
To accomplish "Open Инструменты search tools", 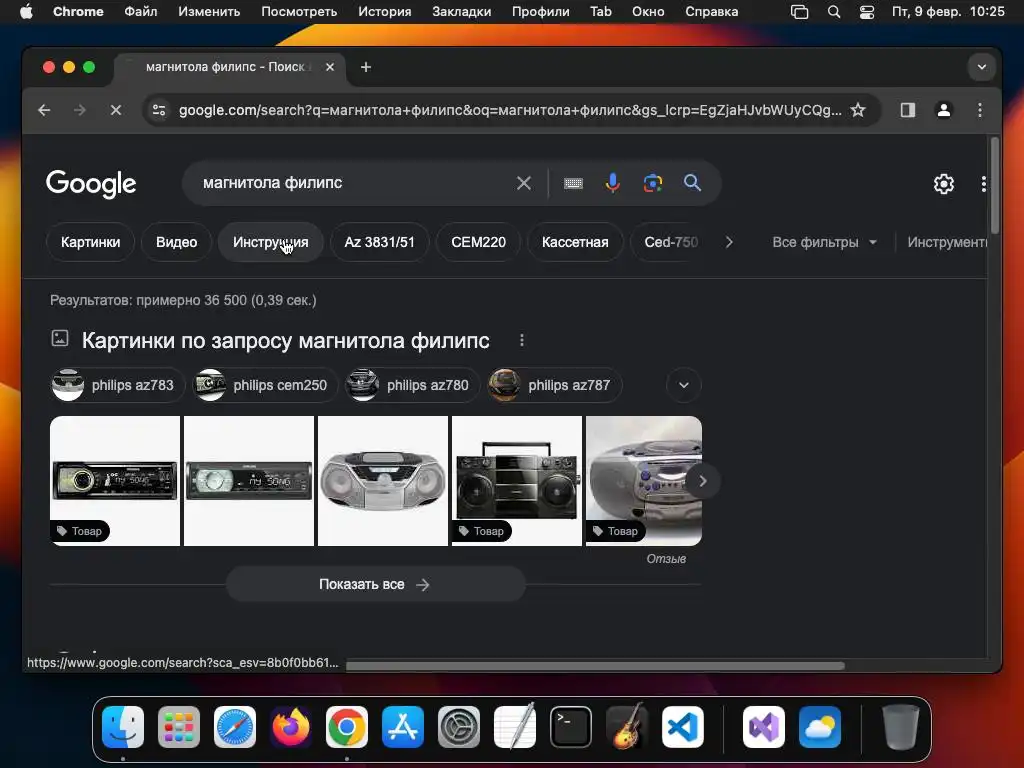I will 946,242.
